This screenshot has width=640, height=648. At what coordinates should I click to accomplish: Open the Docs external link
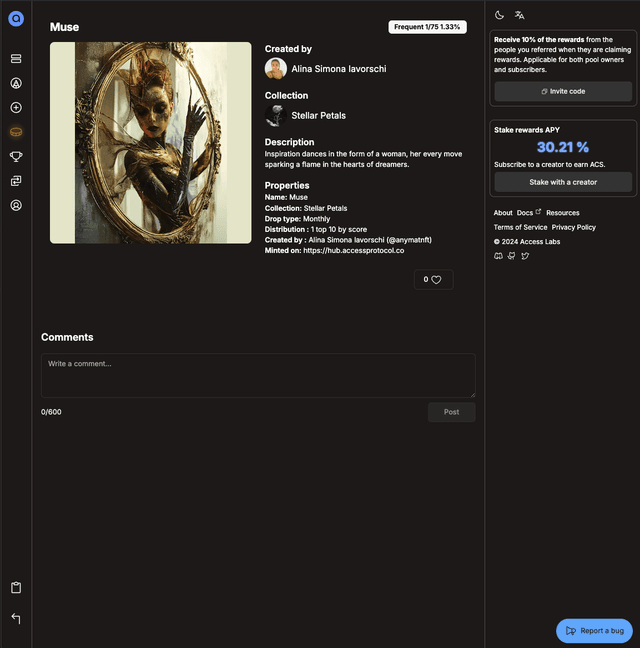528,213
